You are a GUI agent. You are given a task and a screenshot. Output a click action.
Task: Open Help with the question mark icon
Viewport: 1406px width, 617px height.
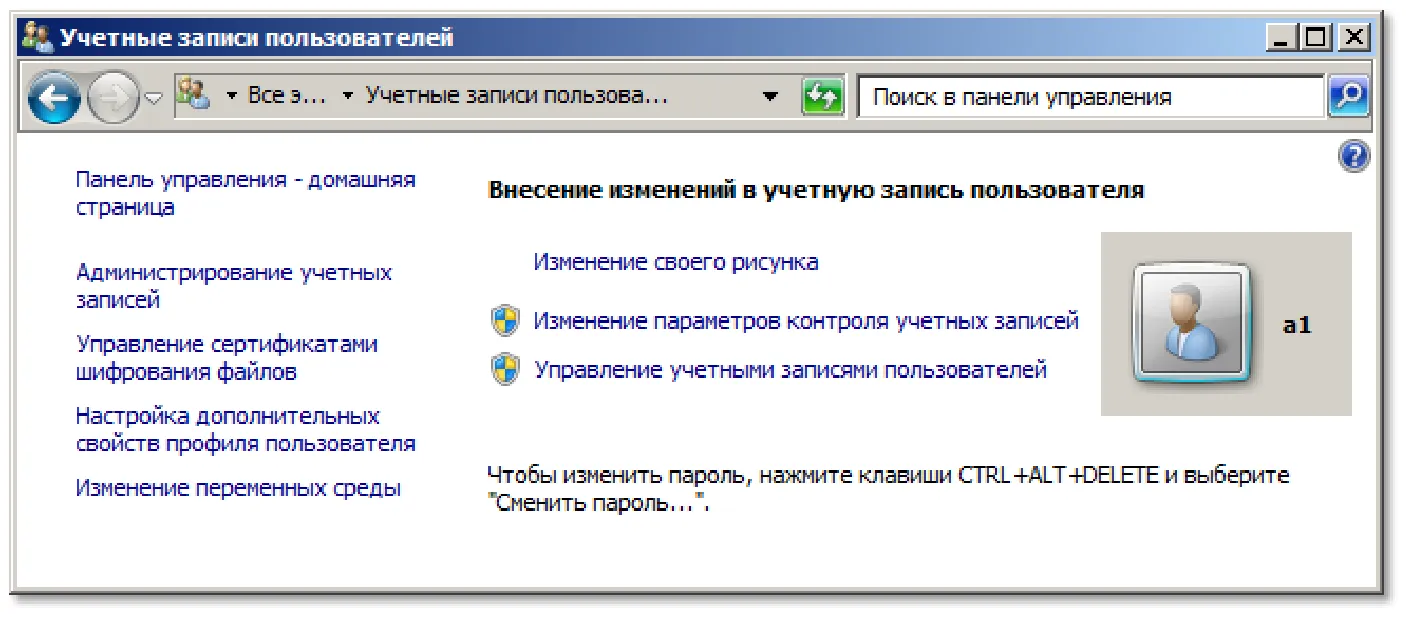(x=1353, y=156)
